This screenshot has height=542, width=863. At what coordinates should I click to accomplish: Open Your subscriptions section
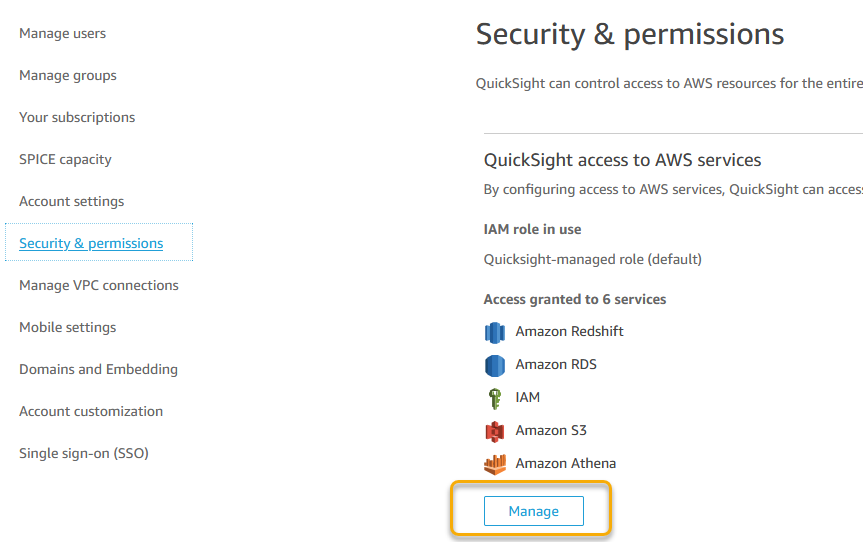coord(77,118)
